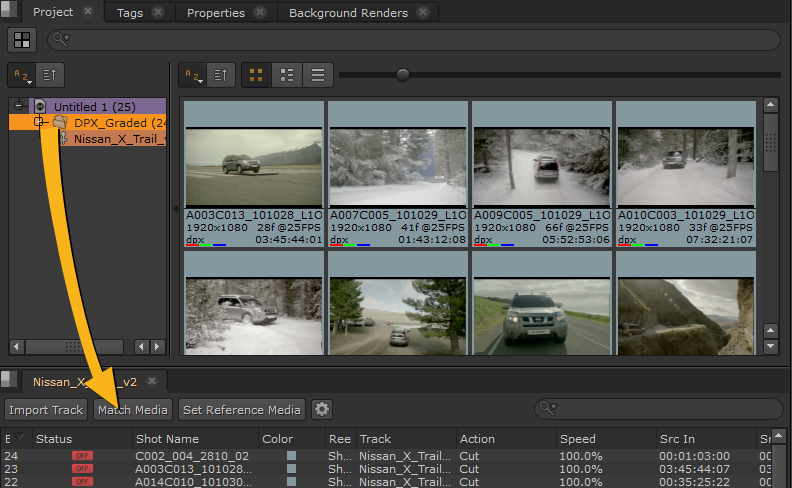Switch bin to plain list view

coord(317,75)
